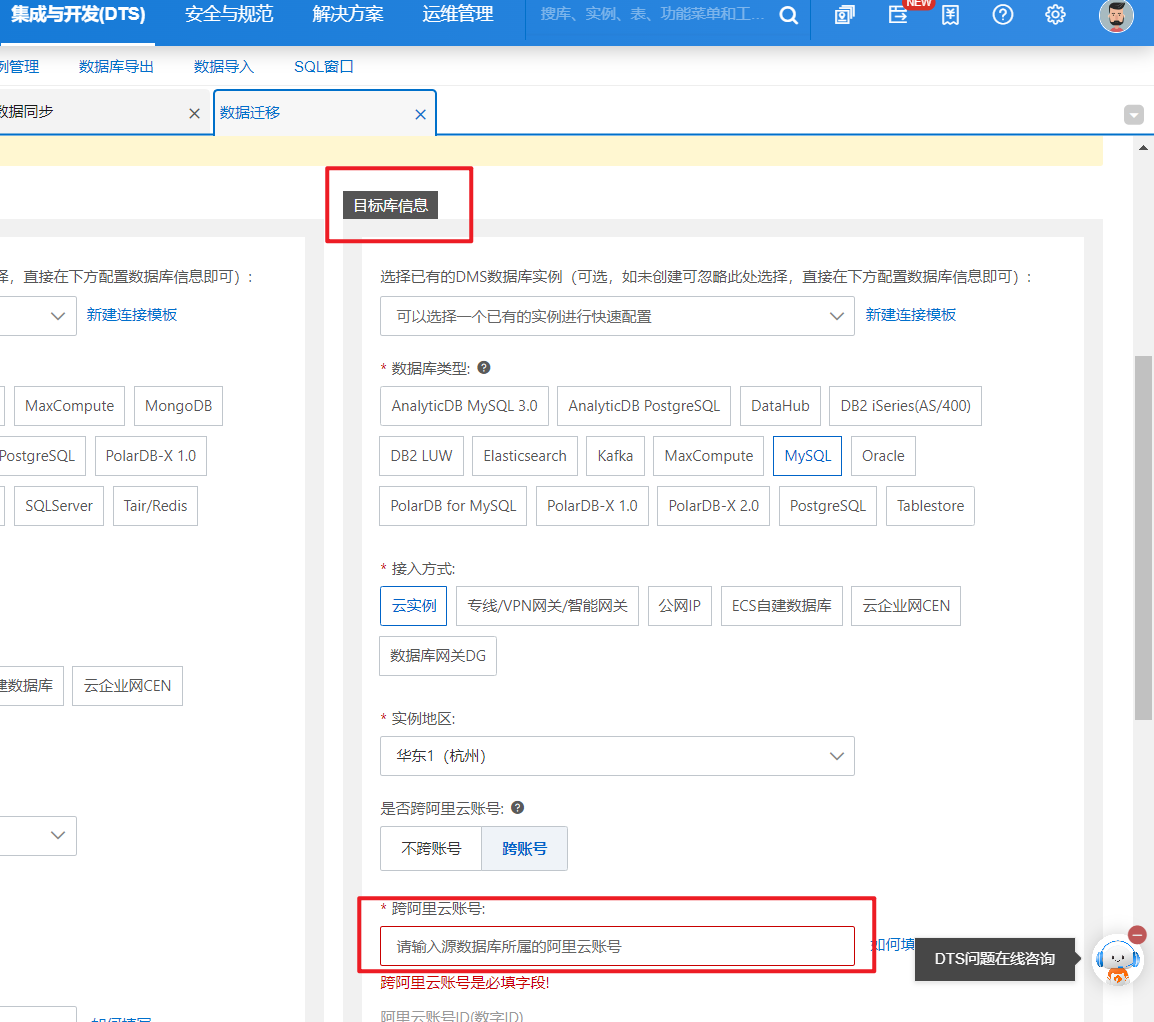
Task: Select 不跨账号 option
Action: 431,848
